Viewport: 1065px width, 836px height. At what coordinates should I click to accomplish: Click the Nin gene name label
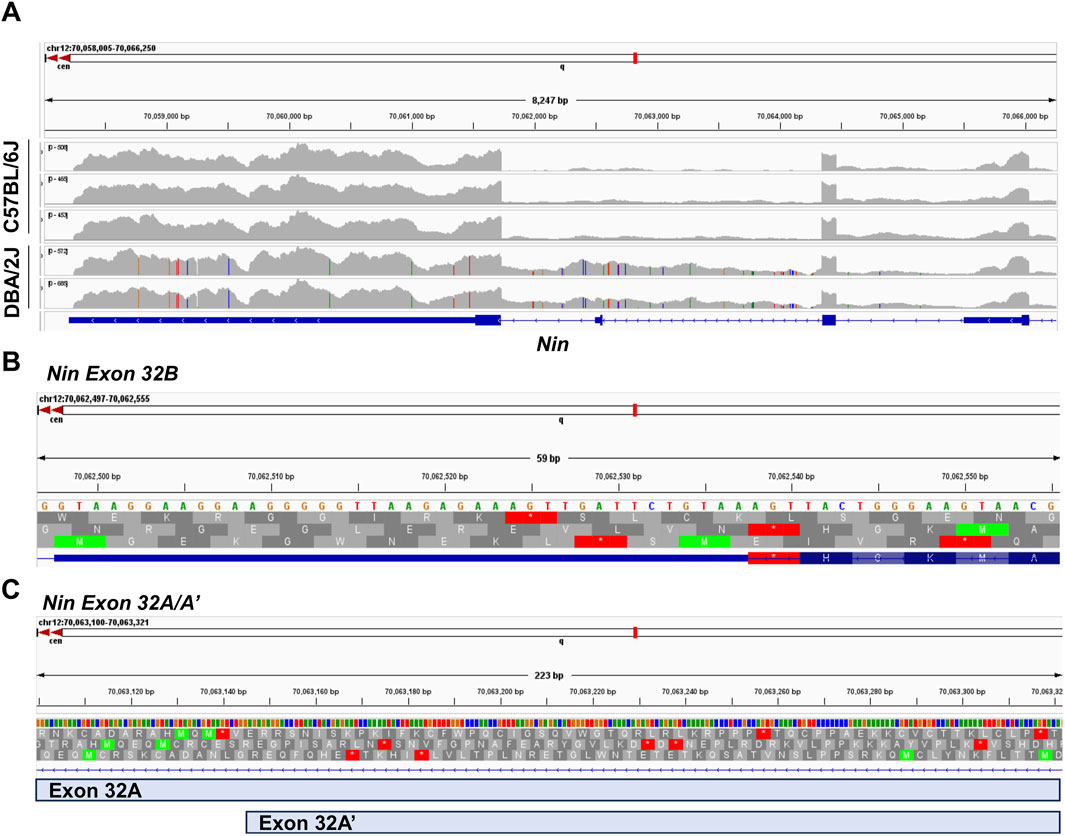(552, 344)
